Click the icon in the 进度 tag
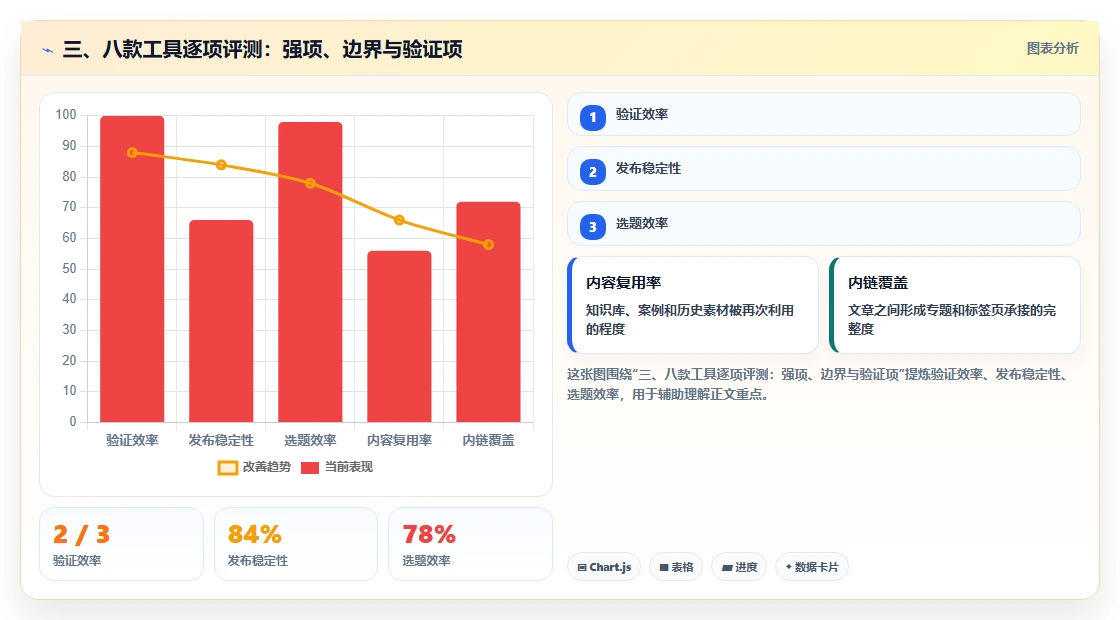1120x620 pixels. (727, 568)
